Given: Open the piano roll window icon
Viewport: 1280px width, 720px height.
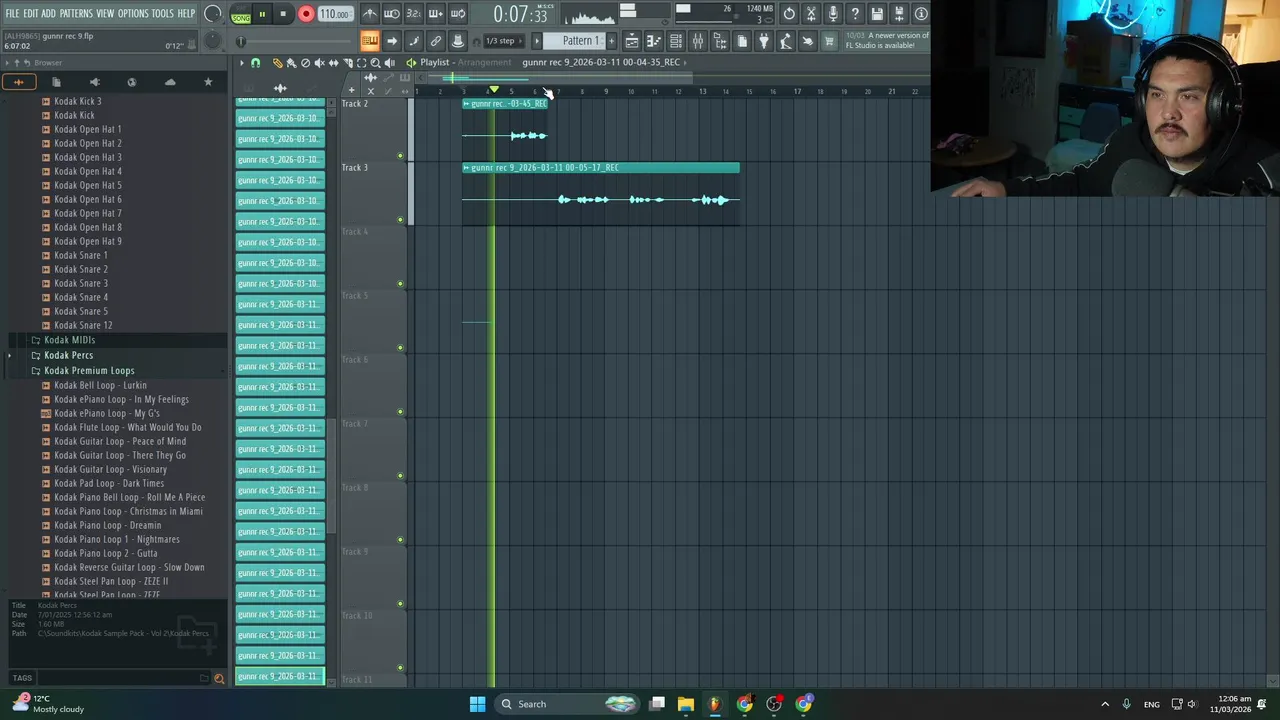Looking at the screenshot, I should [654, 41].
